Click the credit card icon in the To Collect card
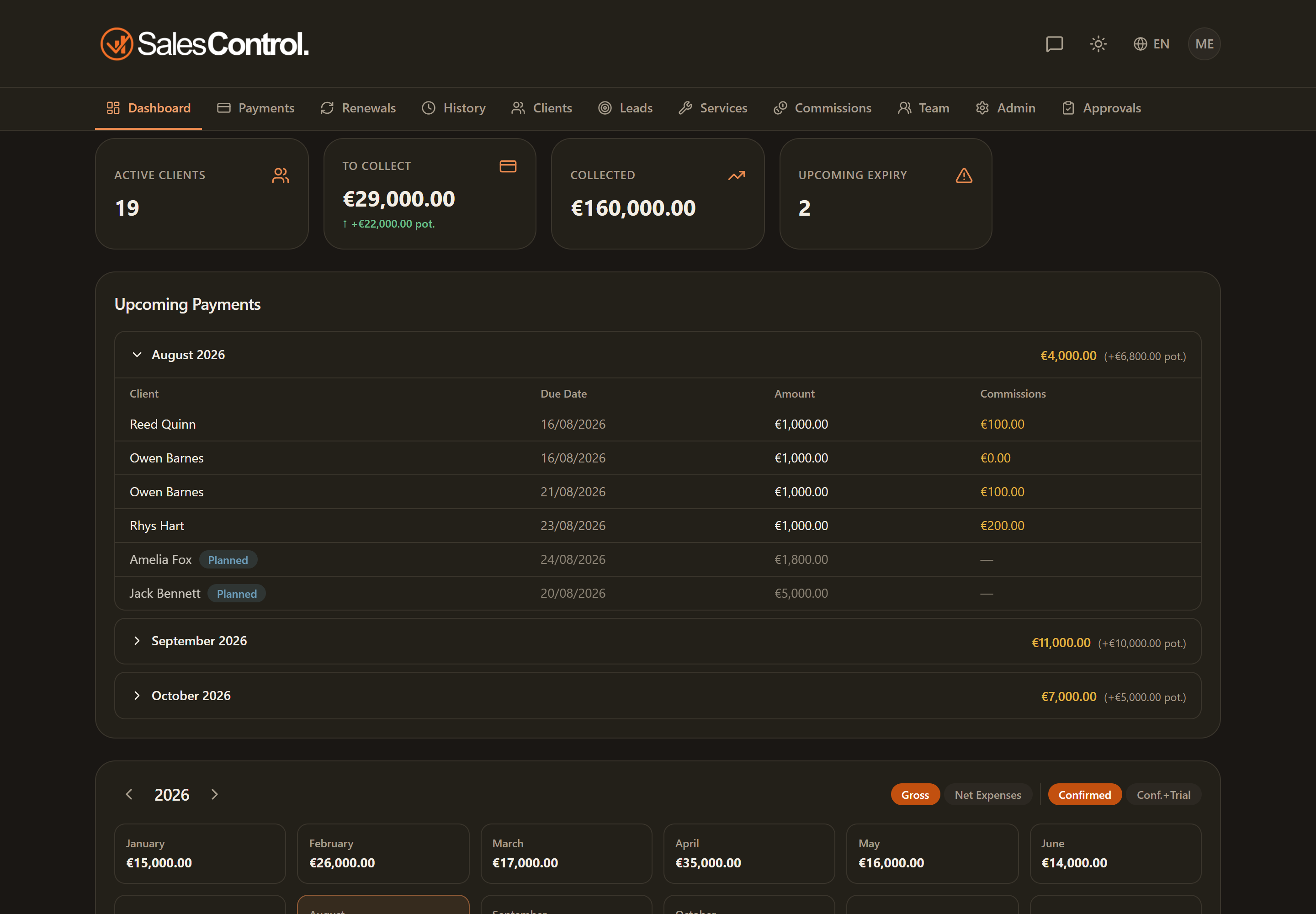The height and width of the screenshot is (914, 1316). (508, 166)
